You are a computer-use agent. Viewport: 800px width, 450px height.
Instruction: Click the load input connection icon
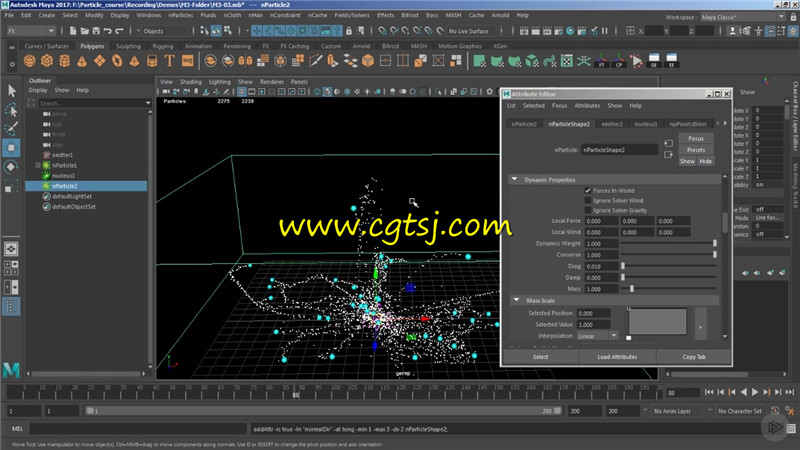tap(668, 143)
